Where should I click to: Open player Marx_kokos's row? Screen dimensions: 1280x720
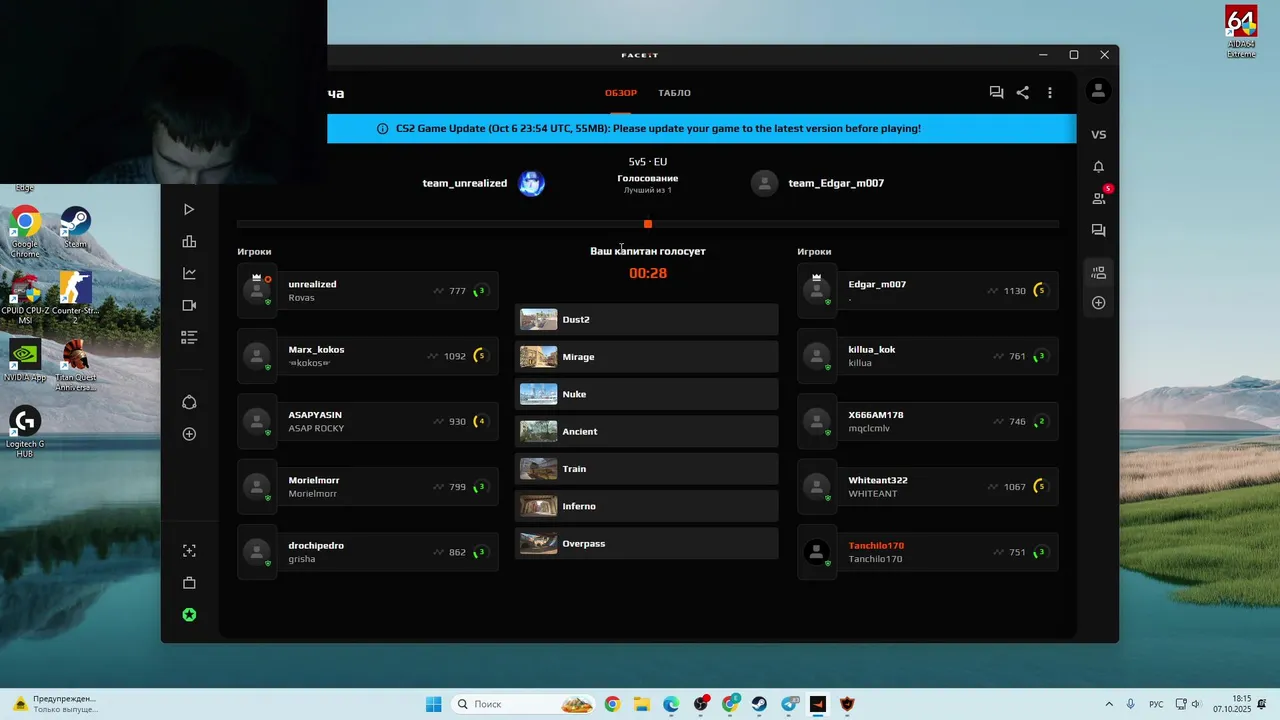pos(368,356)
